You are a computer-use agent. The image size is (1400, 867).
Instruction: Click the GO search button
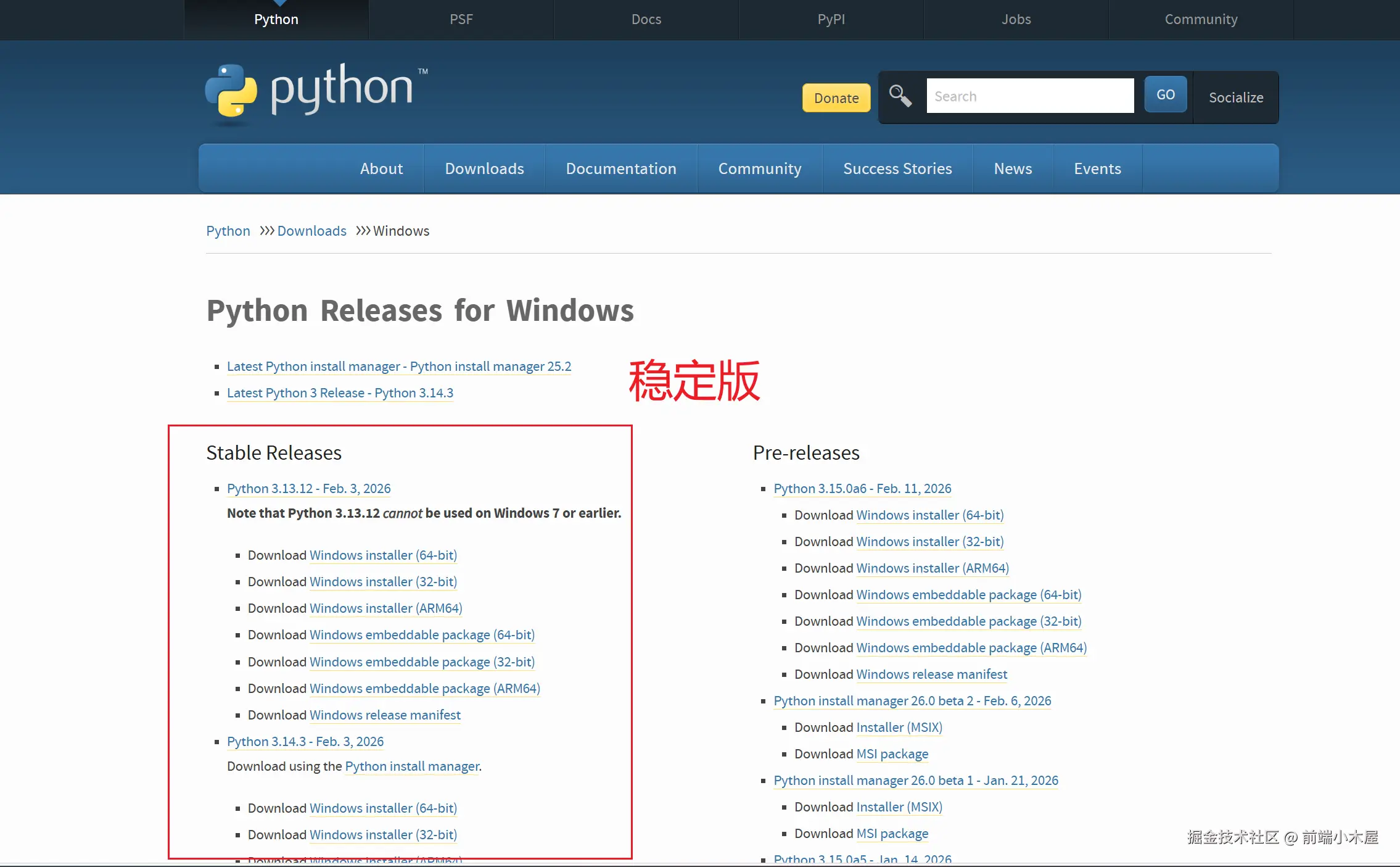pos(1165,95)
